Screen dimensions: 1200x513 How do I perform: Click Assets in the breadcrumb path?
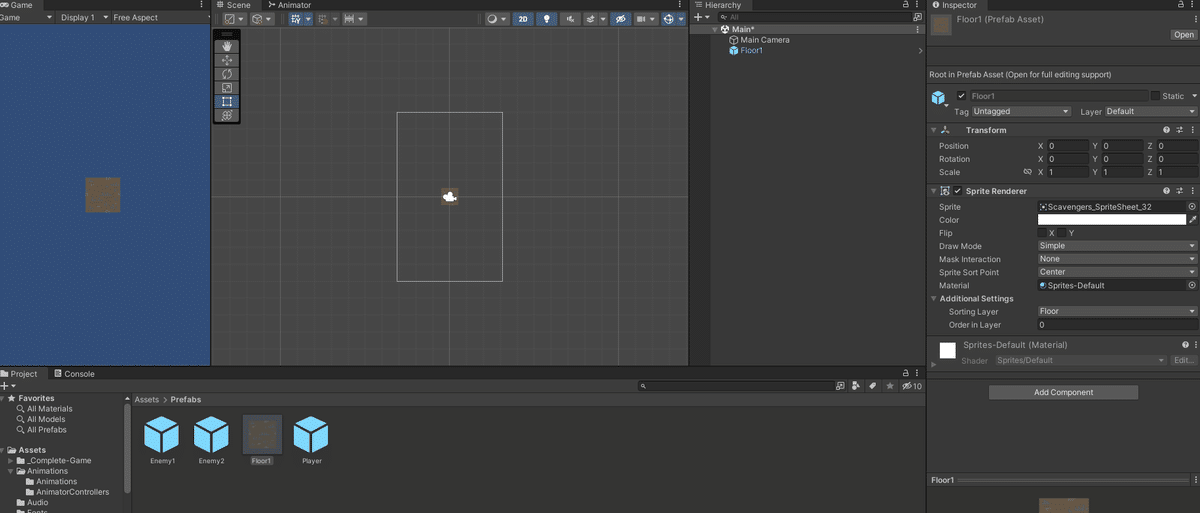pos(147,399)
